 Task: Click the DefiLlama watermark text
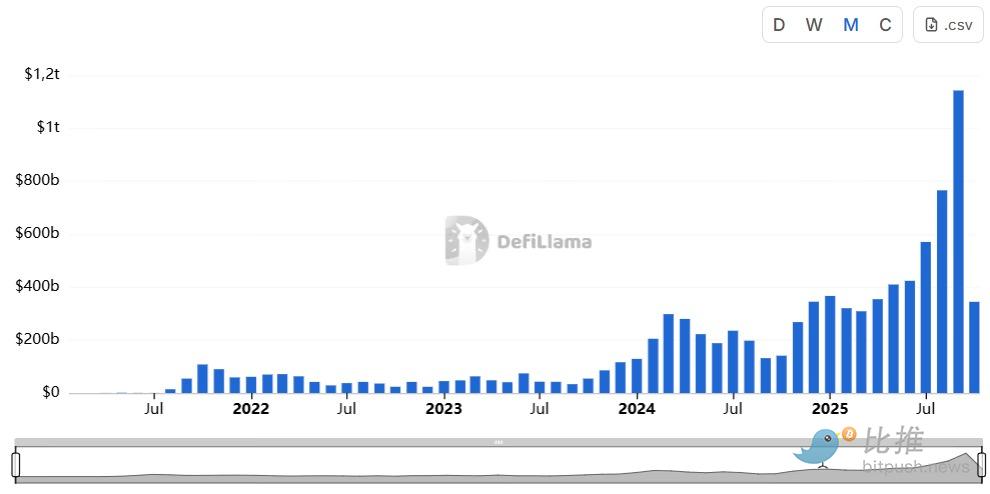544,241
